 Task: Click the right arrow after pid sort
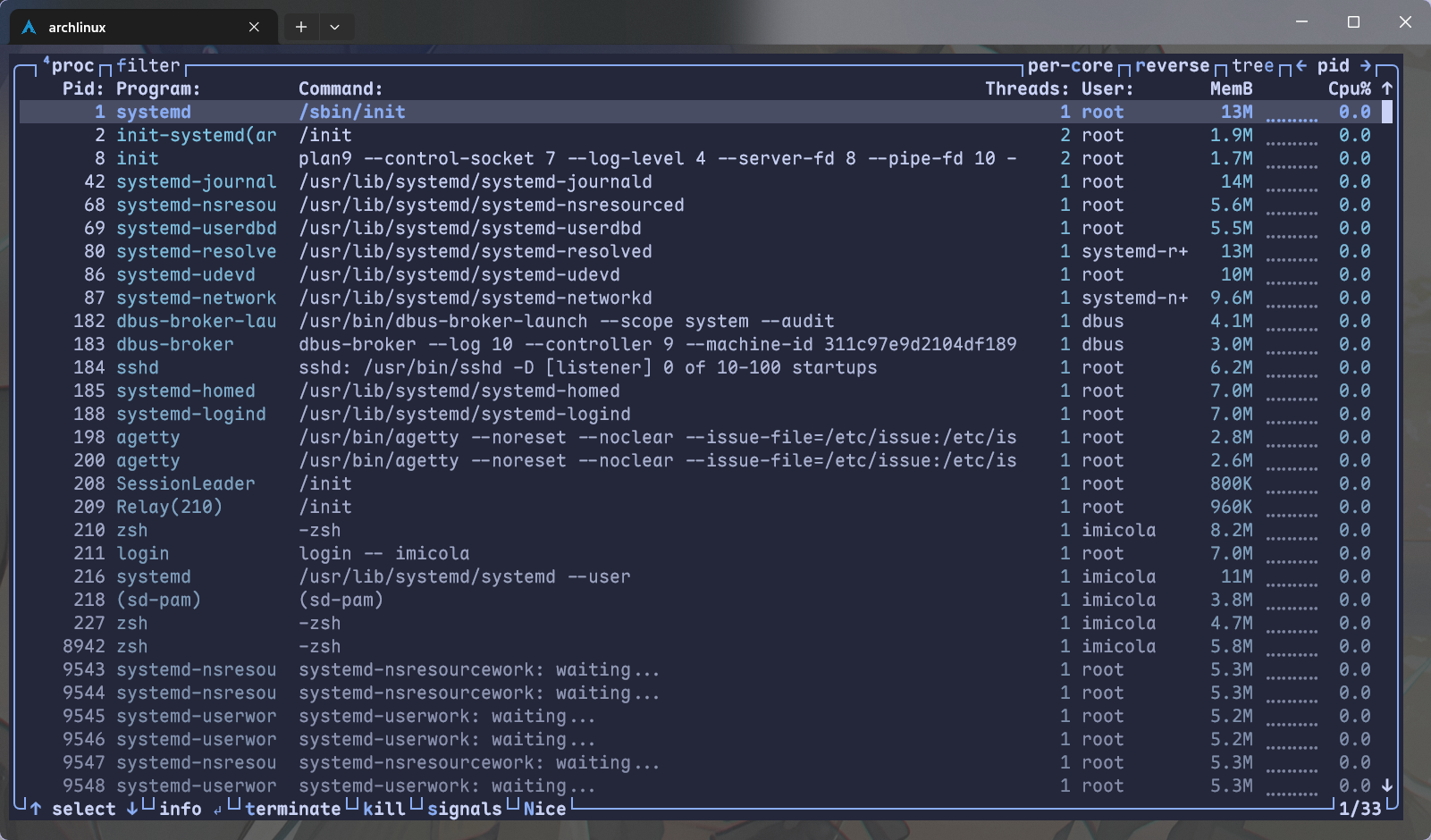coord(1365,65)
